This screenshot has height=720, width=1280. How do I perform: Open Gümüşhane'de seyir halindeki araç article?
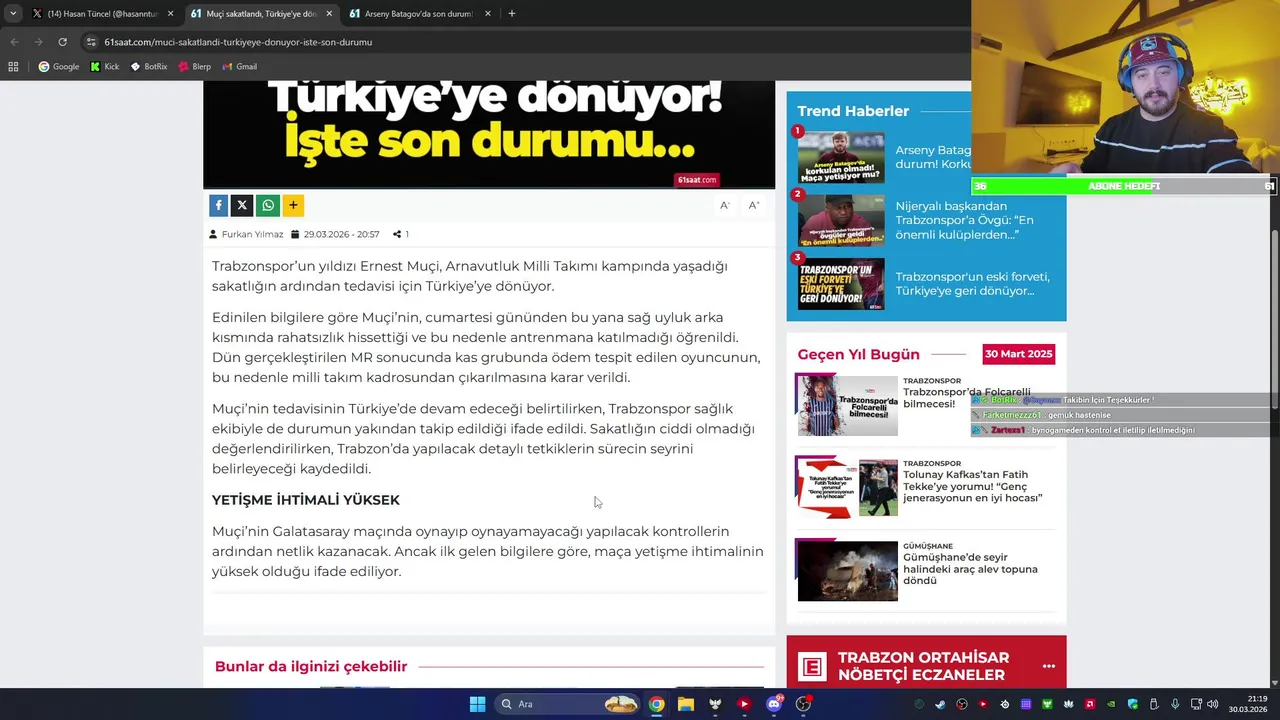point(970,569)
